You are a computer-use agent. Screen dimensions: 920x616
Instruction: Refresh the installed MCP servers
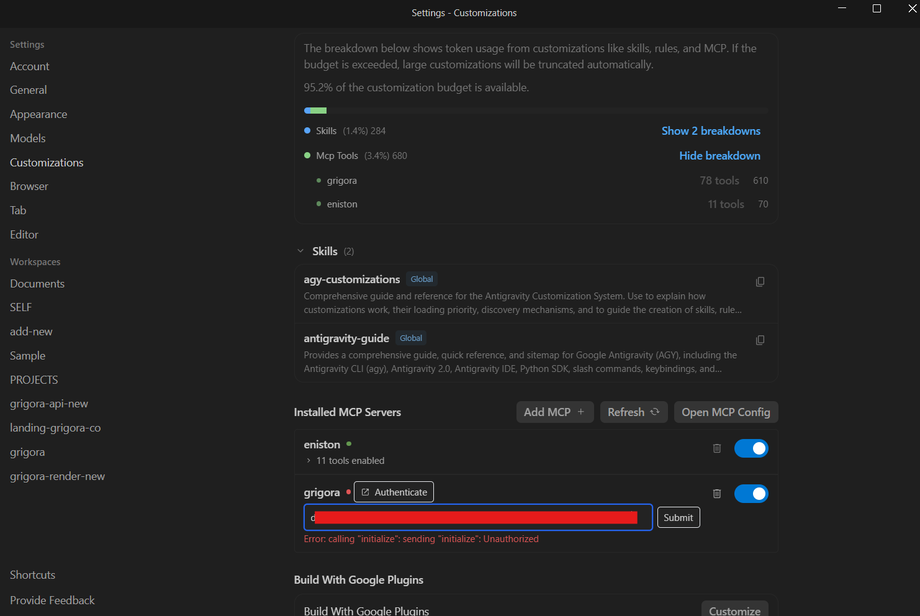(x=634, y=412)
